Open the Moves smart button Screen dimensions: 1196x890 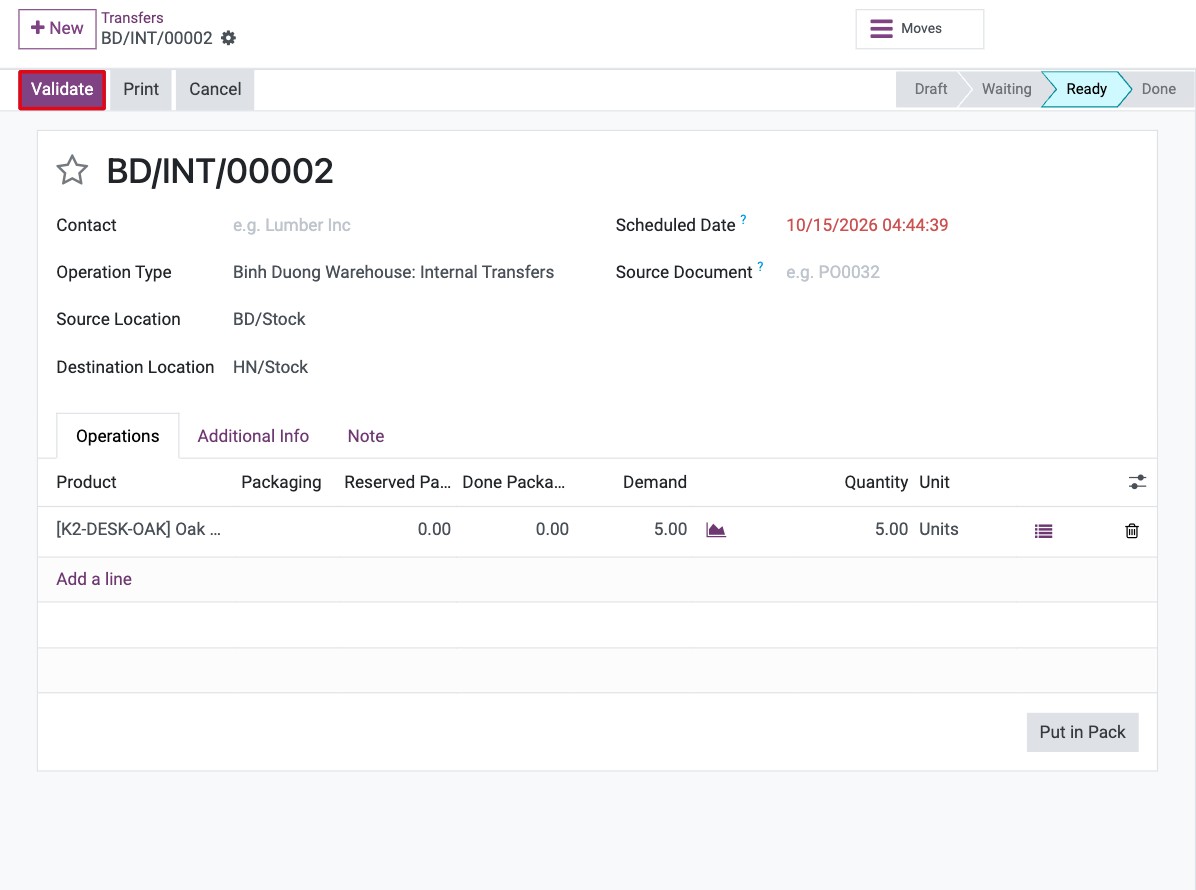(919, 29)
